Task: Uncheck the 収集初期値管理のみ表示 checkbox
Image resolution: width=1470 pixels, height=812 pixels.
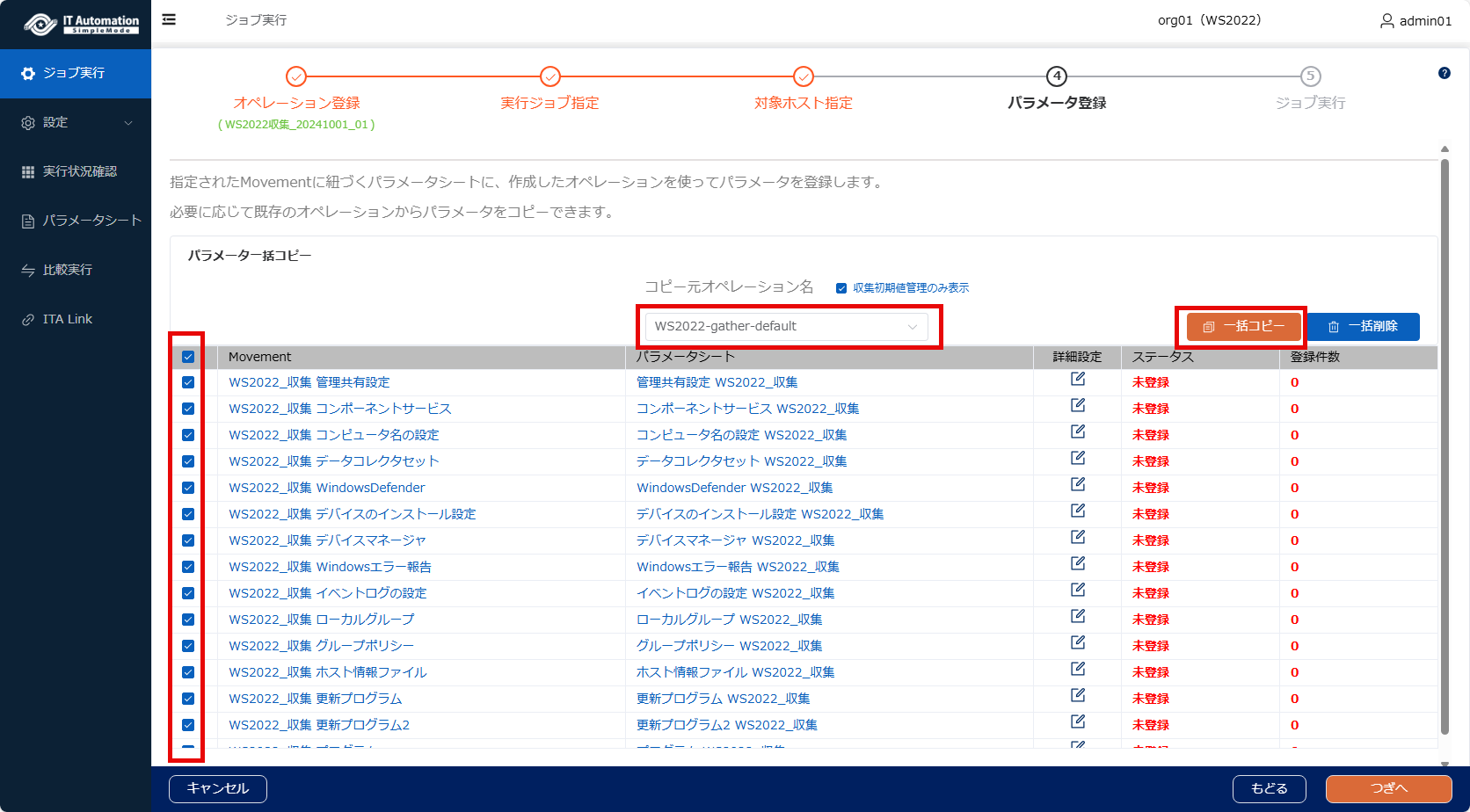Action: pos(841,288)
